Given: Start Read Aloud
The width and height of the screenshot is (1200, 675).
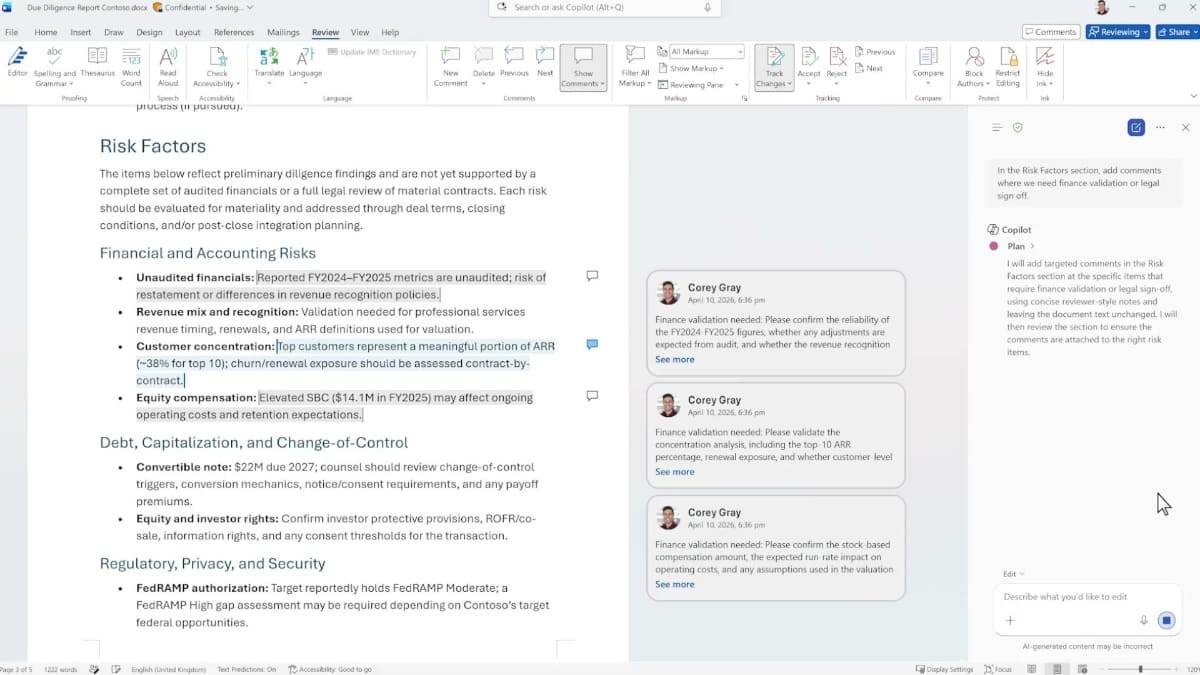Looking at the screenshot, I should point(168,66).
